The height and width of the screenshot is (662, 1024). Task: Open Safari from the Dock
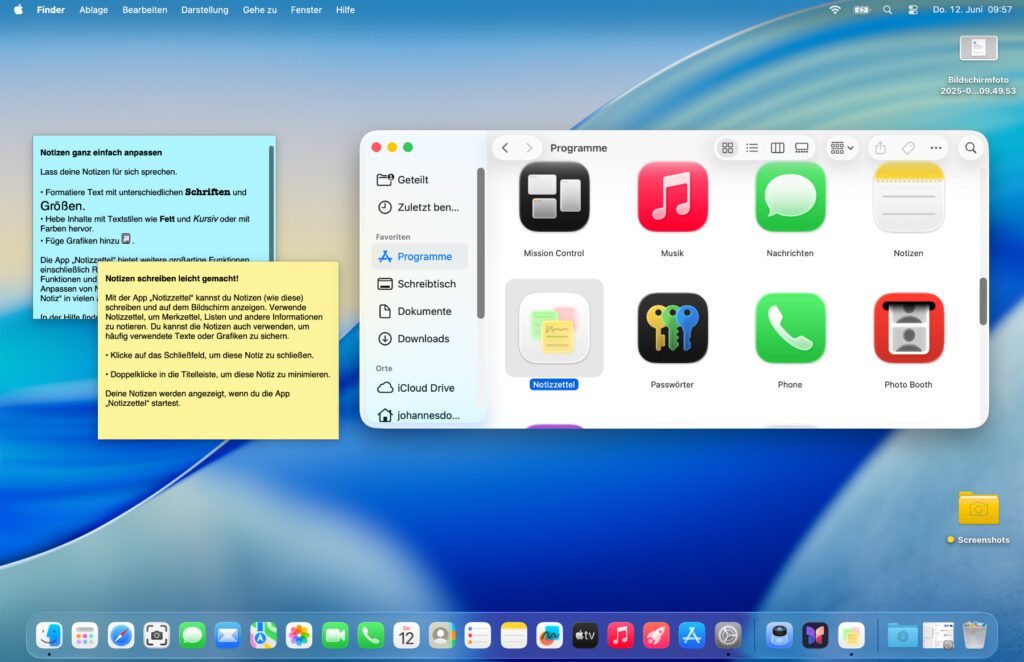[x=121, y=635]
